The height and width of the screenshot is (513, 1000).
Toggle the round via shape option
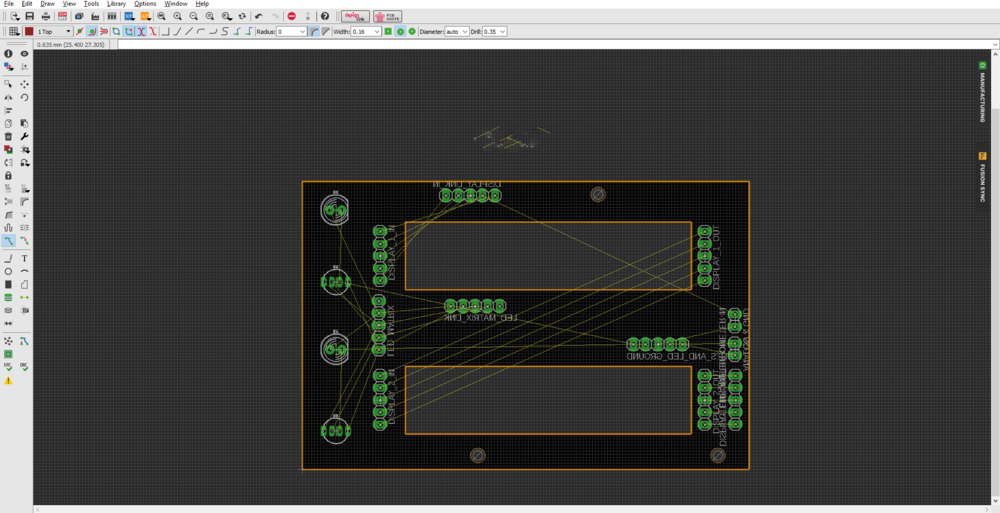400,32
